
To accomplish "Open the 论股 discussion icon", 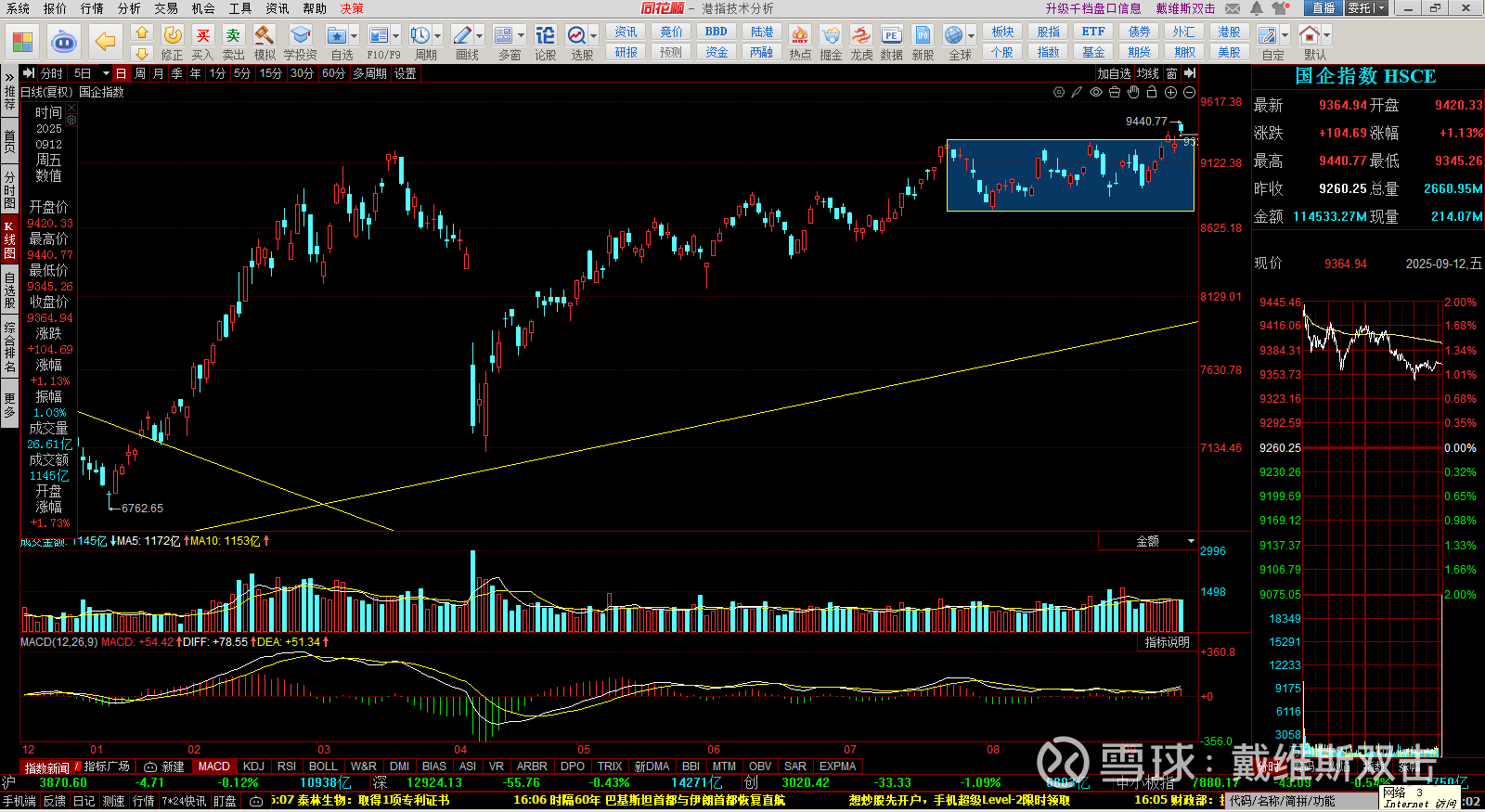I will [x=545, y=36].
